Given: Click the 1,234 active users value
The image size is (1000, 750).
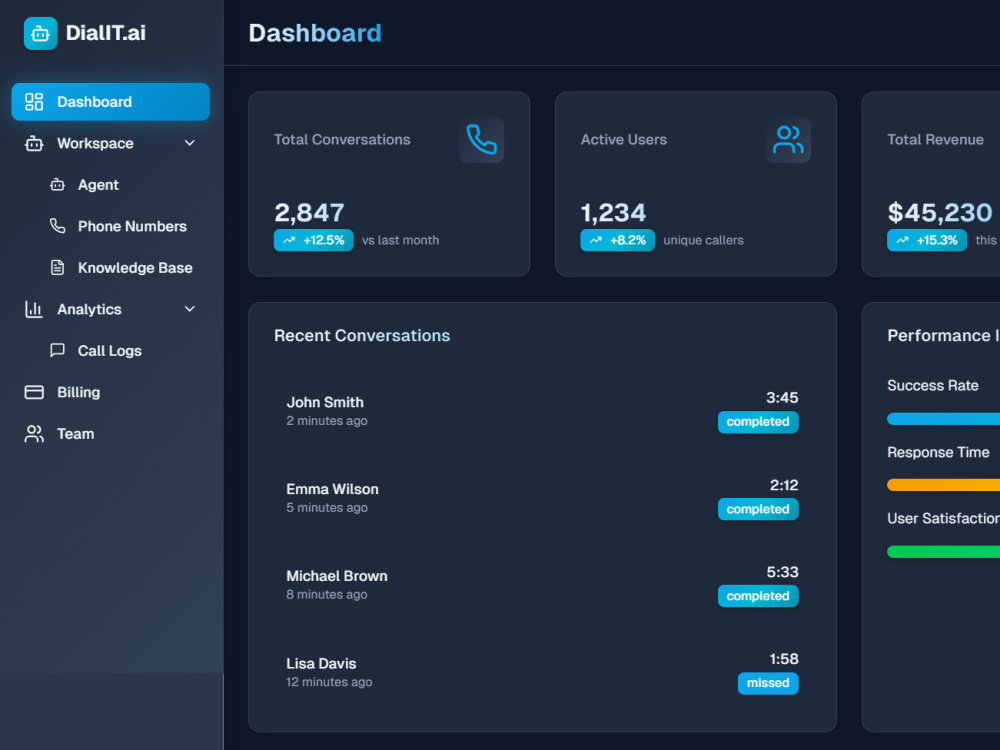Looking at the screenshot, I should coord(614,212).
